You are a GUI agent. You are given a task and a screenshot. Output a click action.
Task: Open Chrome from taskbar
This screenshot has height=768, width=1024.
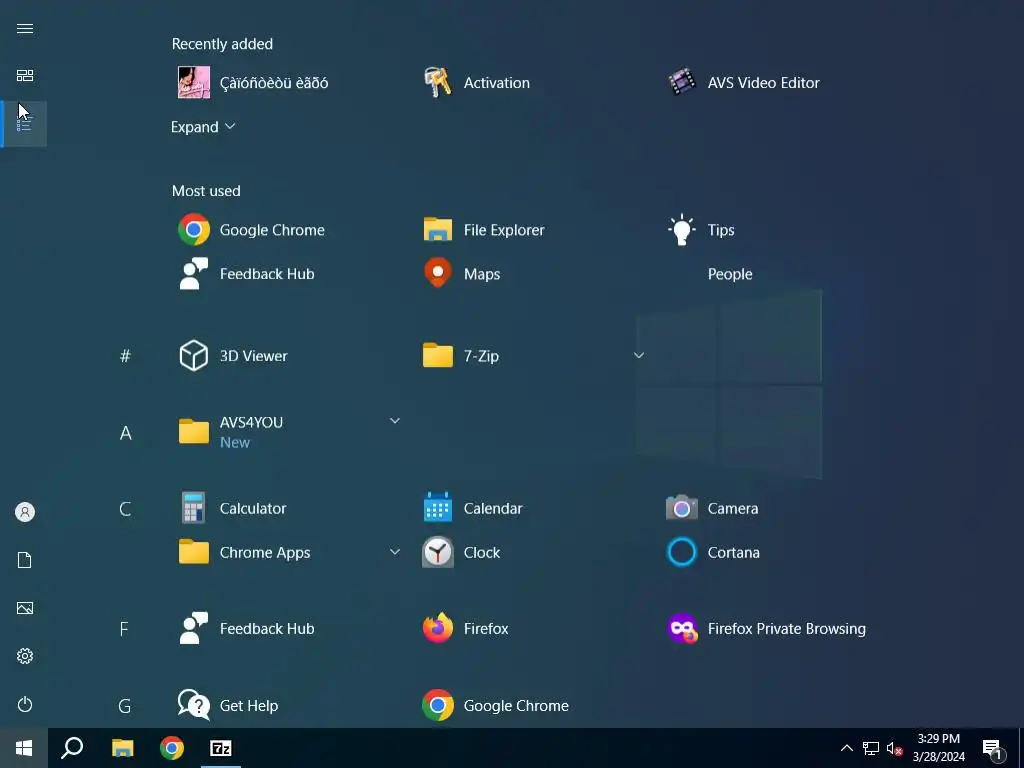pyautogui.click(x=172, y=748)
